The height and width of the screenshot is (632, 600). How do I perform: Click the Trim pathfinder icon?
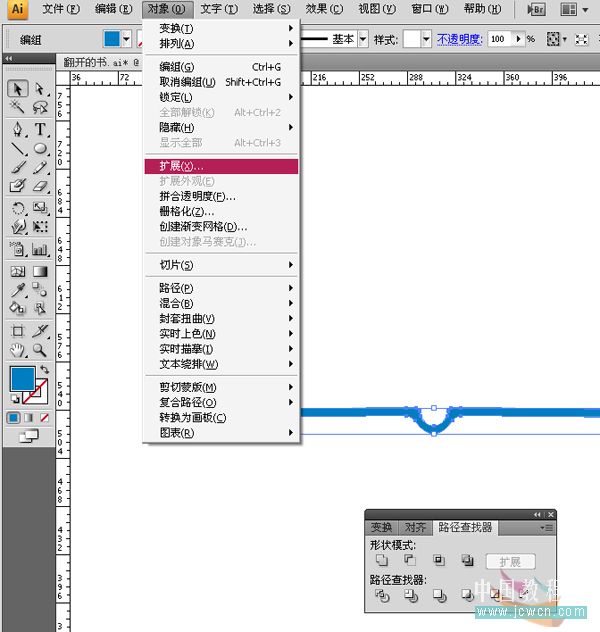point(411,595)
